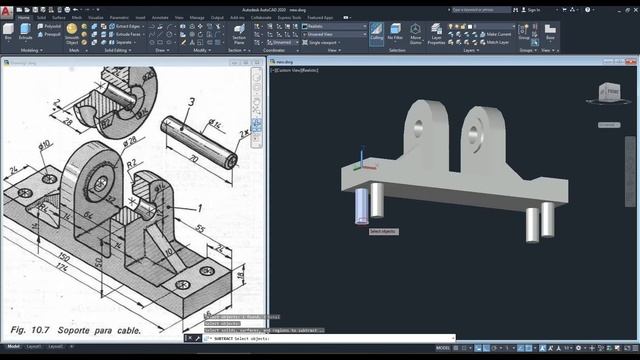Open the Surface ribbon tab

click(59, 18)
